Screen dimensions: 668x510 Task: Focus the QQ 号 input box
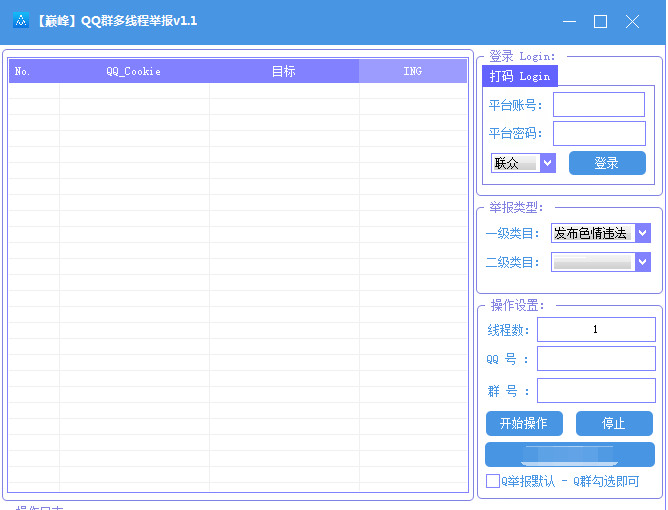tap(595, 359)
